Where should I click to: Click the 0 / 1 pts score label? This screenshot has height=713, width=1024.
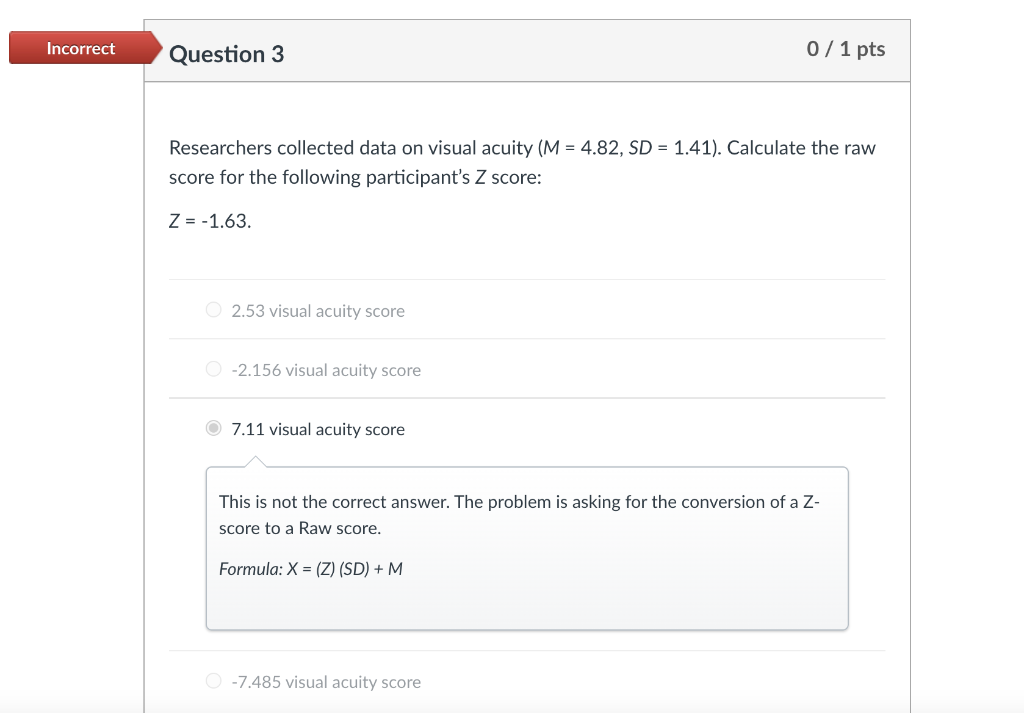[846, 49]
